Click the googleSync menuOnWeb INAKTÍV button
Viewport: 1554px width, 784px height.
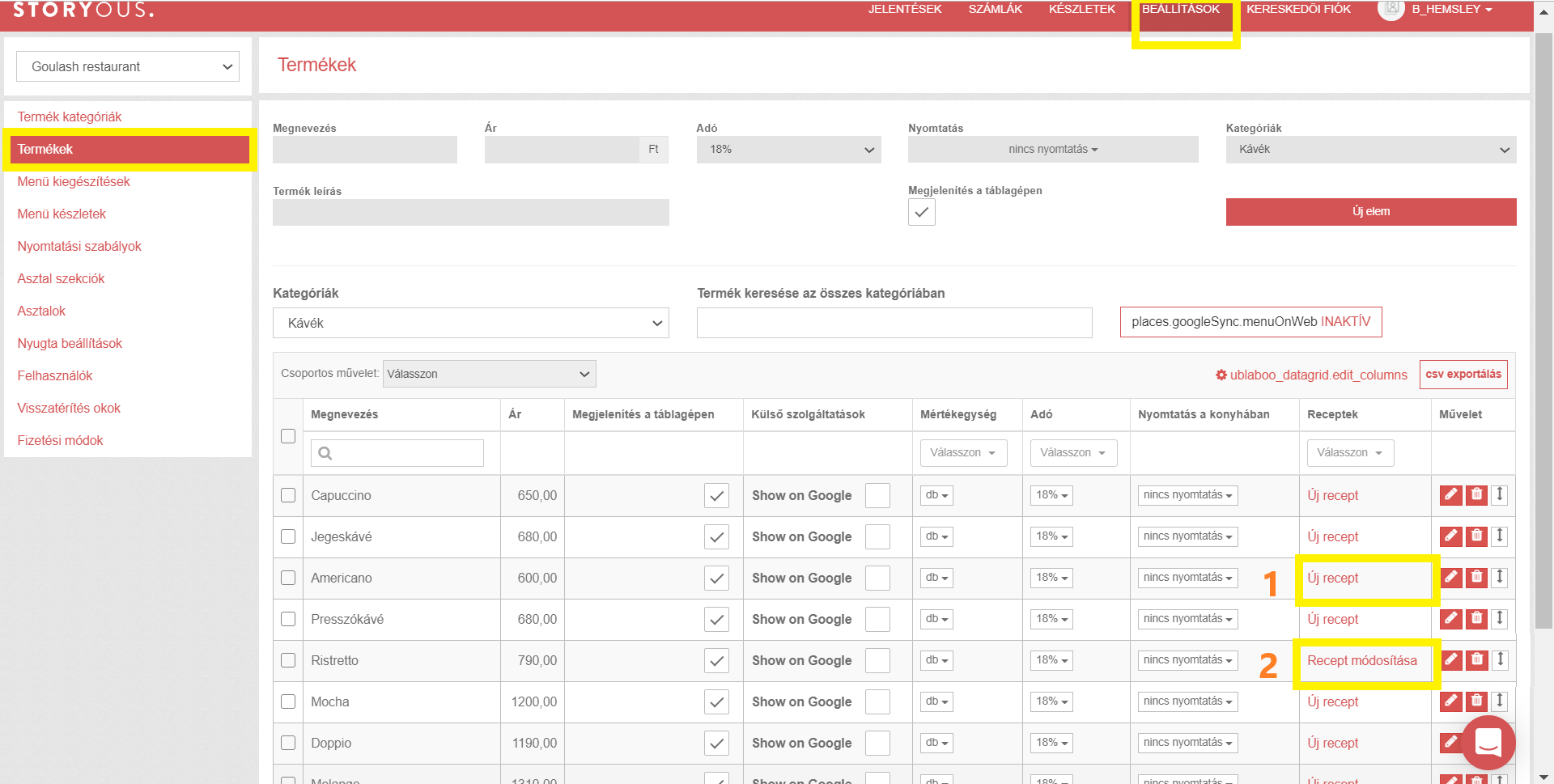pos(1251,322)
